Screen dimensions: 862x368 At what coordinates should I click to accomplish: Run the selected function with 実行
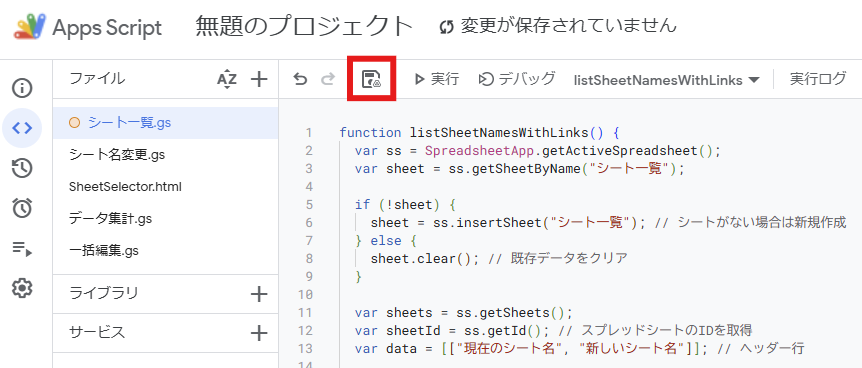tap(436, 80)
